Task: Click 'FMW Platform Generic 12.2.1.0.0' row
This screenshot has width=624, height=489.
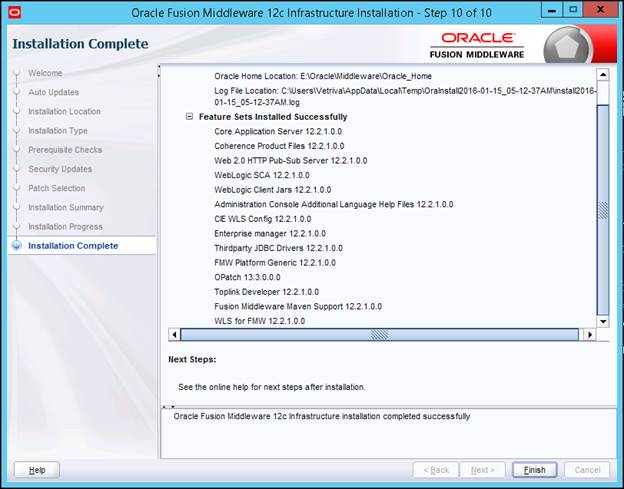Action: tap(275, 263)
